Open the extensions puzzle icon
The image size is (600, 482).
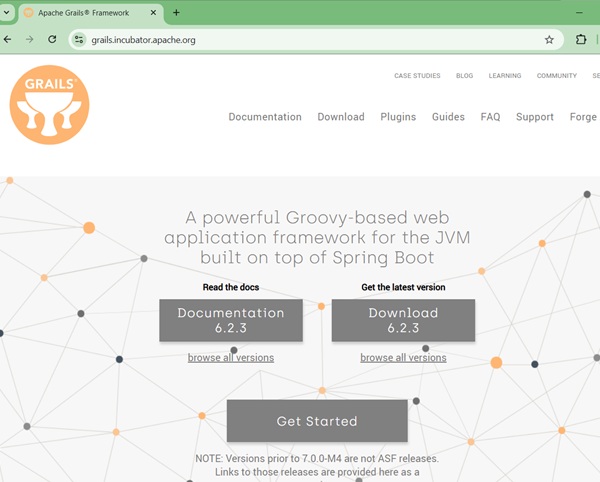point(581,39)
